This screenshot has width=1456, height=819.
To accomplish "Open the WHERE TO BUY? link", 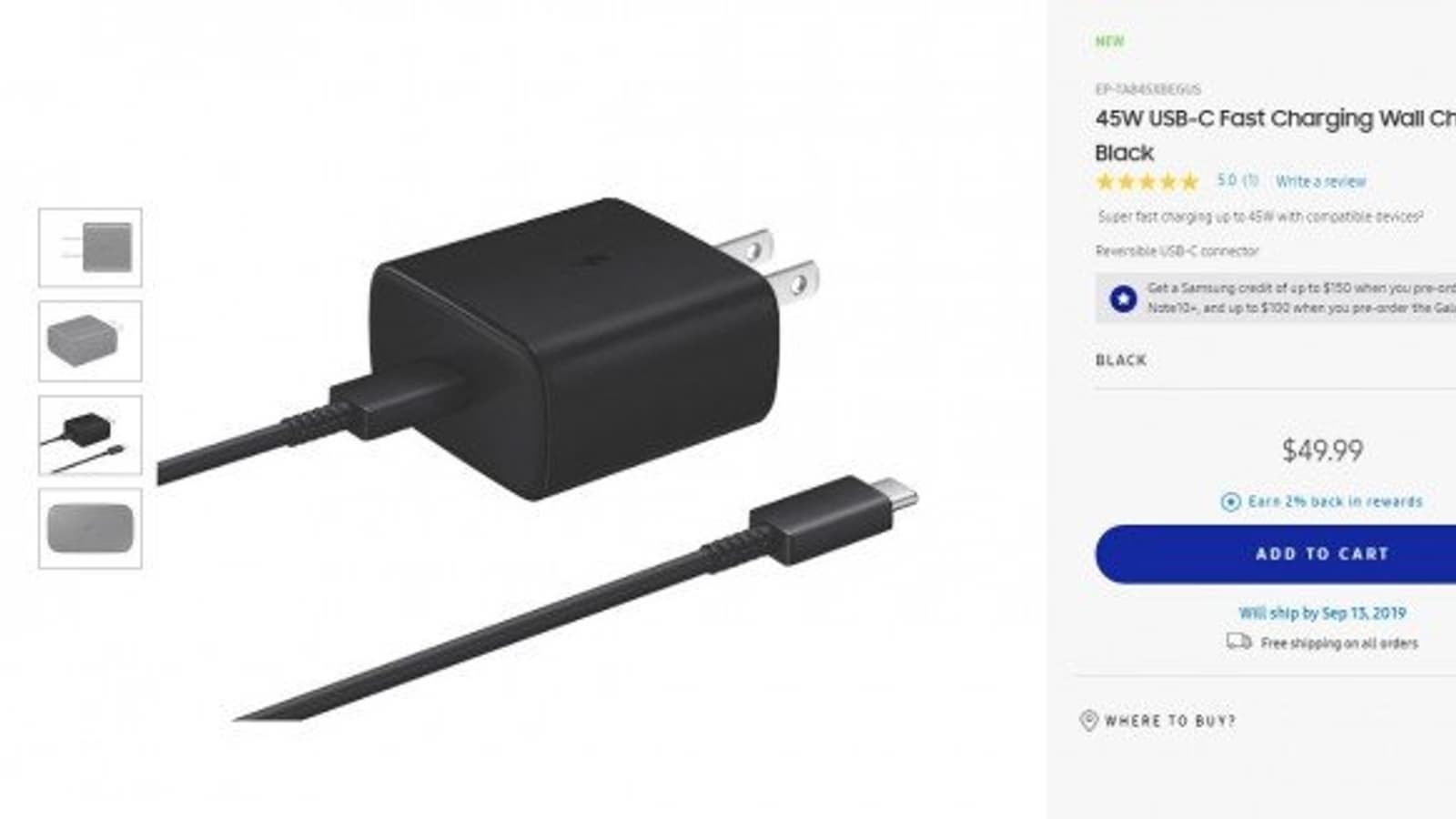I will point(1169,721).
